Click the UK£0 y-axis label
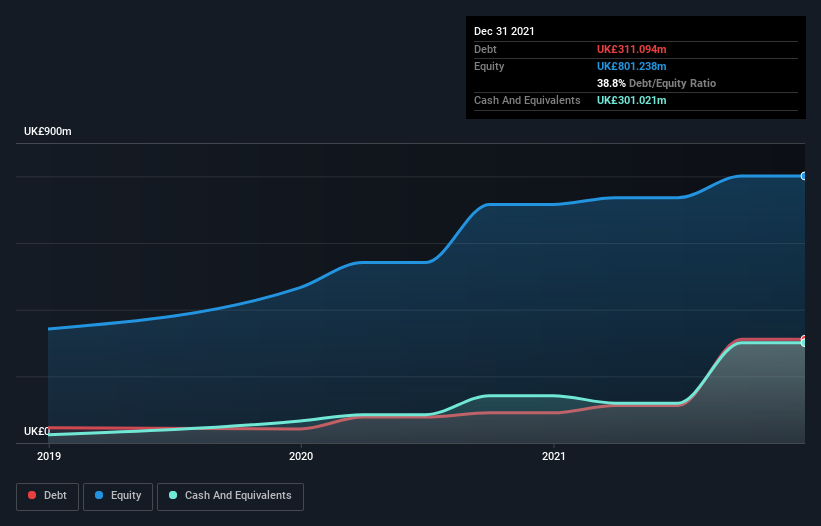The image size is (821, 526). click(37, 431)
